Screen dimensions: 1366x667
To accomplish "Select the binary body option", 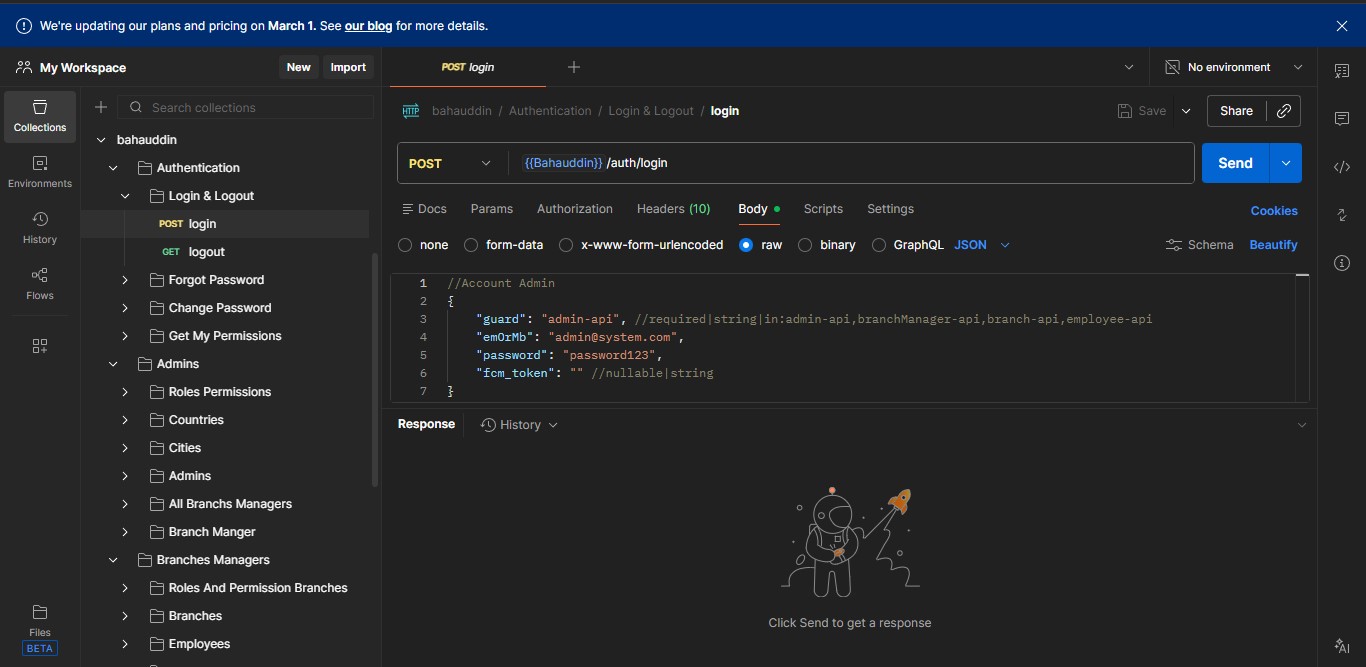I will [x=805, y=245].
